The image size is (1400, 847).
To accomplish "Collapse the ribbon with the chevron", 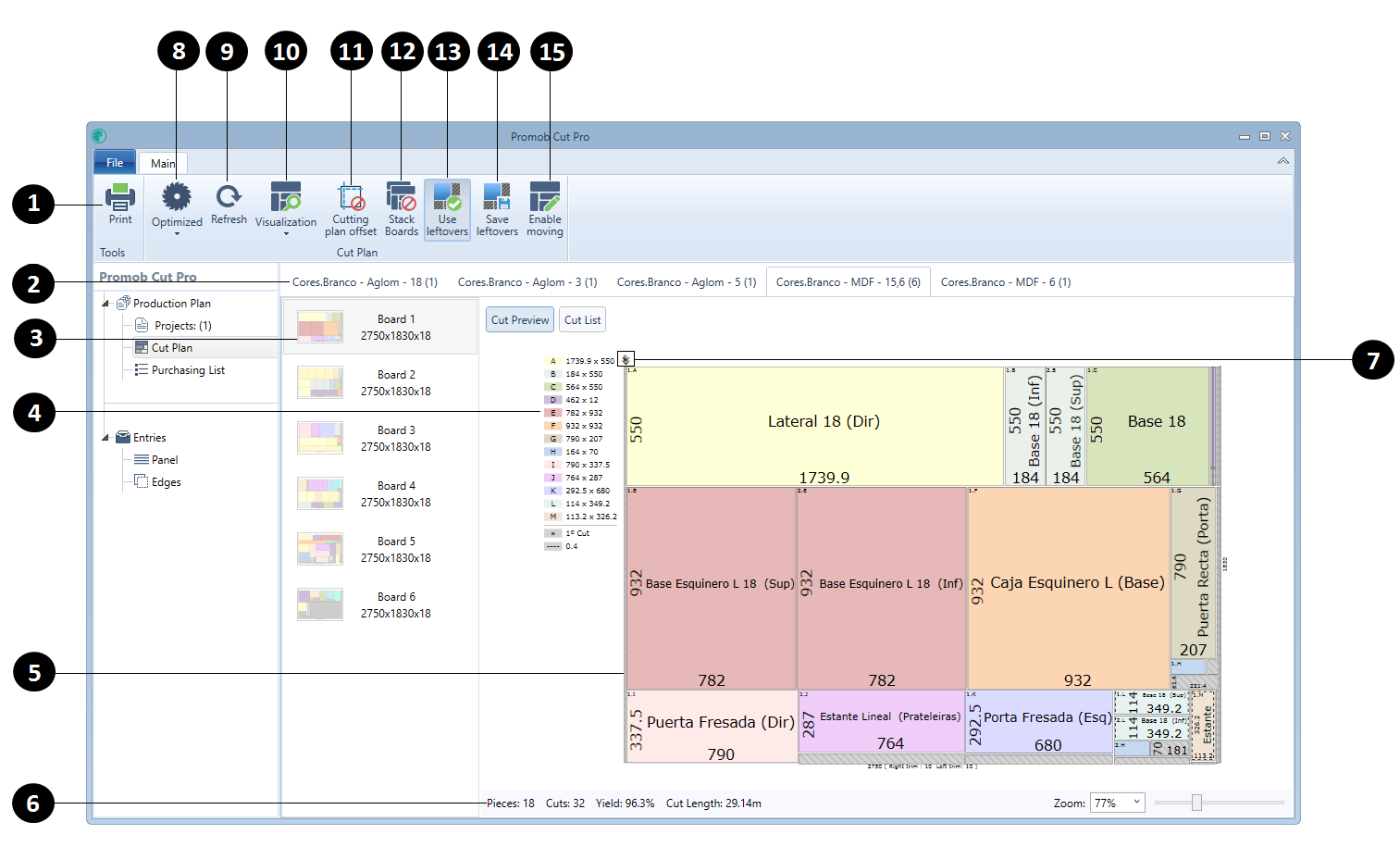I will click(1283, 161).
